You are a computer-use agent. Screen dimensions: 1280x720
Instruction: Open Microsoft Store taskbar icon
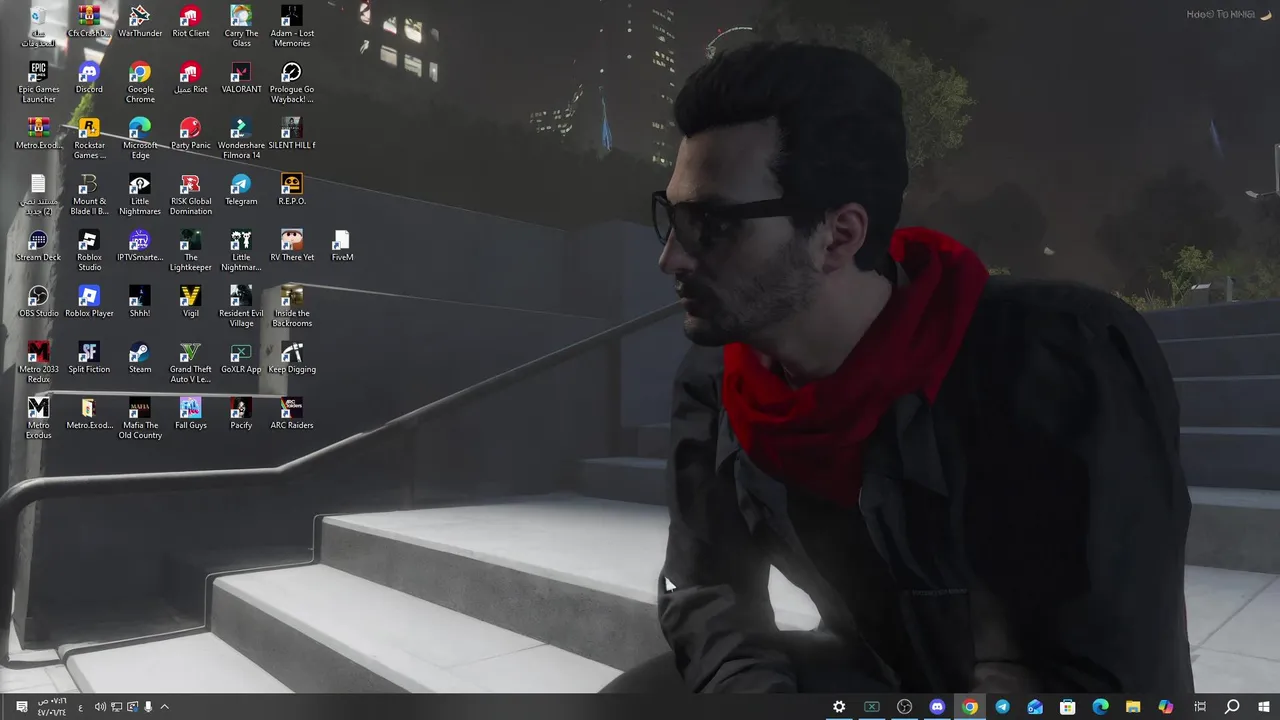(x=1068, y=707)
